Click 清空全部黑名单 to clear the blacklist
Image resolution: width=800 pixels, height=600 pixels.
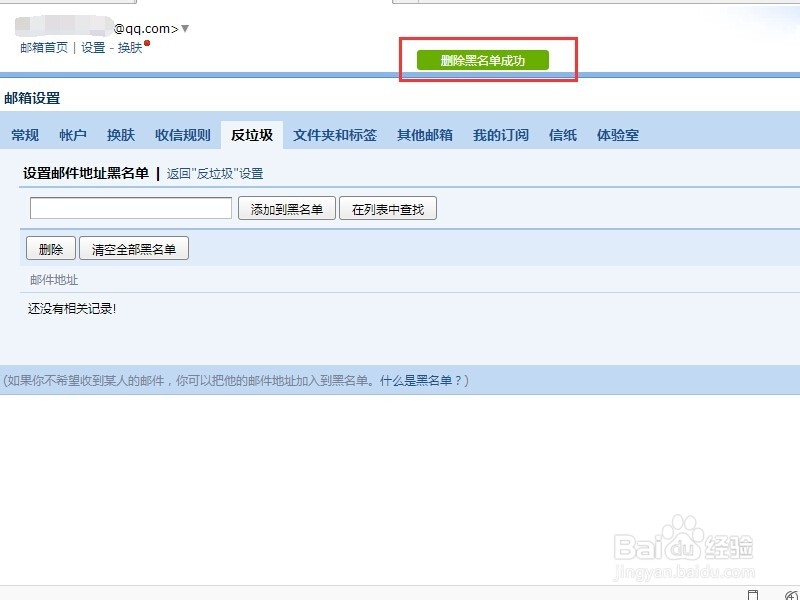click(x=134, y=247)
